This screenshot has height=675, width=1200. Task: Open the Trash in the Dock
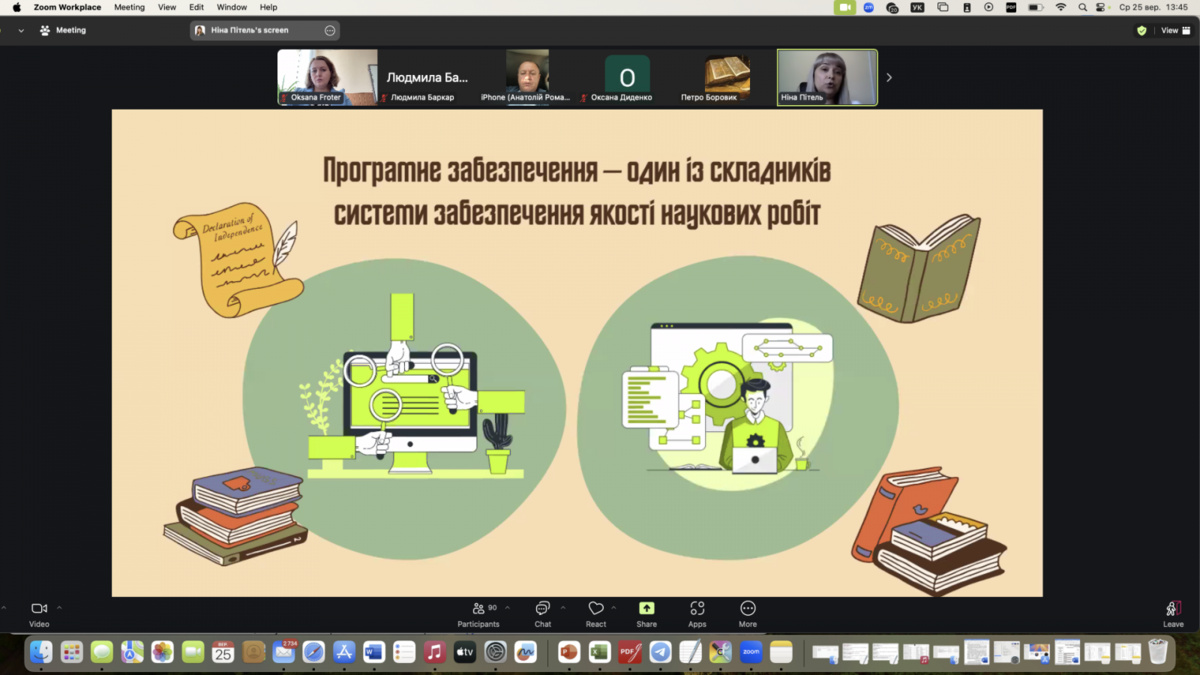pos(1158,652)
